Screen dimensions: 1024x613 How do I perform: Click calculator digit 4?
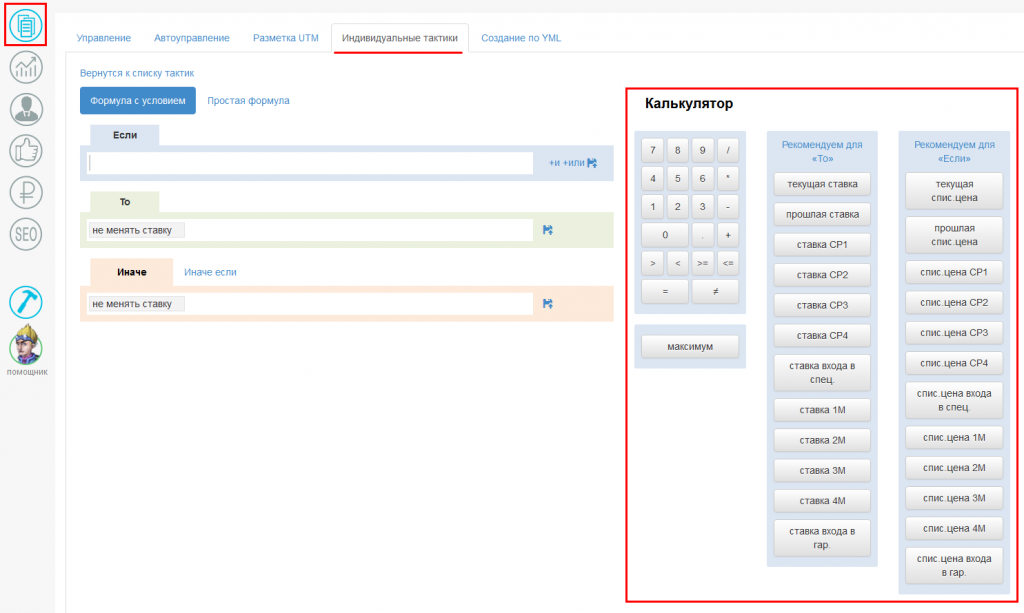(652, 178)
